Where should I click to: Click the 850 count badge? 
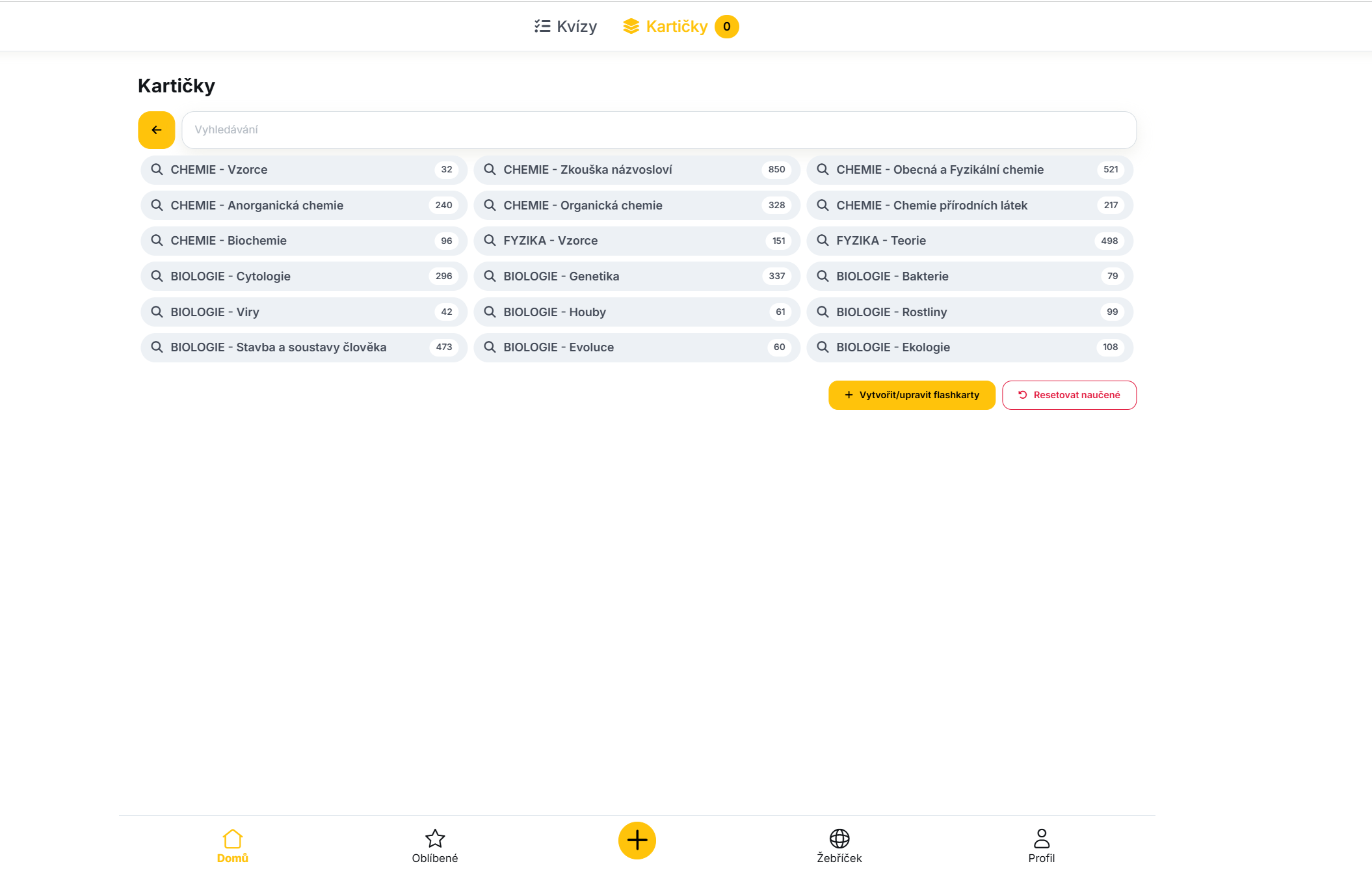pyautogui.click(x=776, y=170)
